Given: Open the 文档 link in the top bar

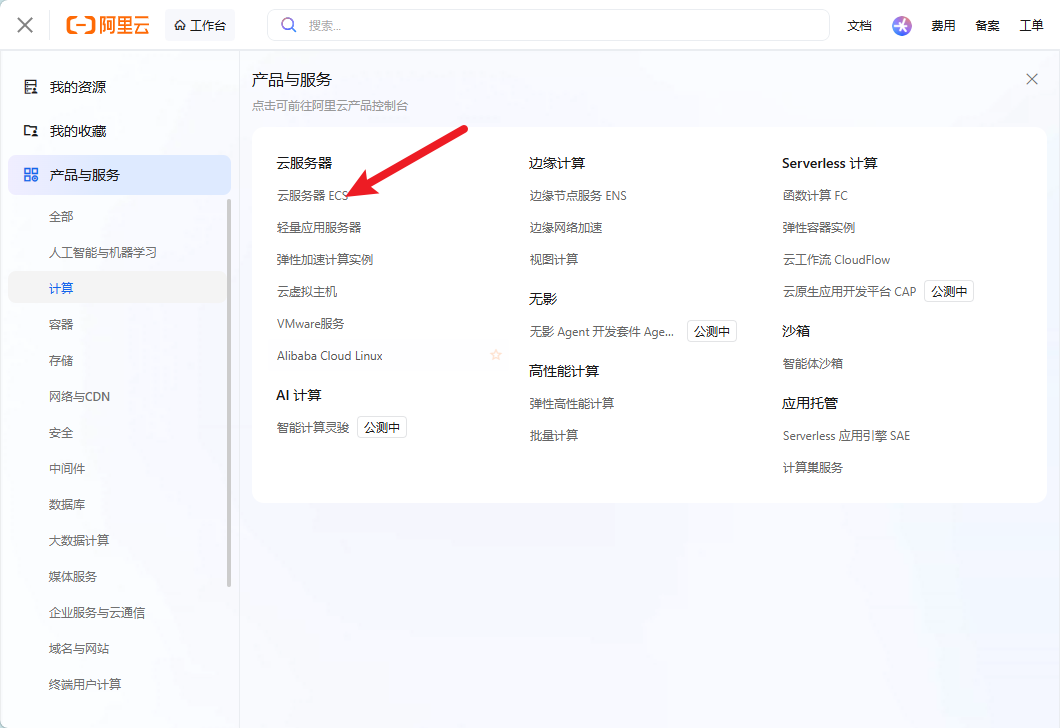Looking at the screenshot, I should (x=859, y=26).
